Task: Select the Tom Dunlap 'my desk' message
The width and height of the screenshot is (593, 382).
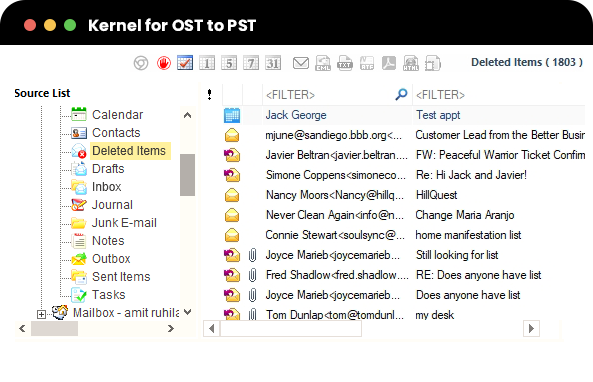Action: click(404, 314)
